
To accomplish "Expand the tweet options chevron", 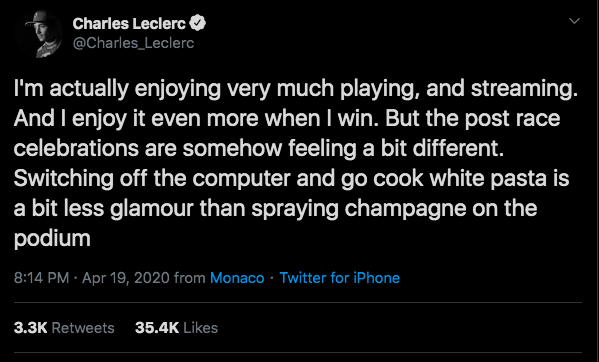I will click(x=574, y=21).
